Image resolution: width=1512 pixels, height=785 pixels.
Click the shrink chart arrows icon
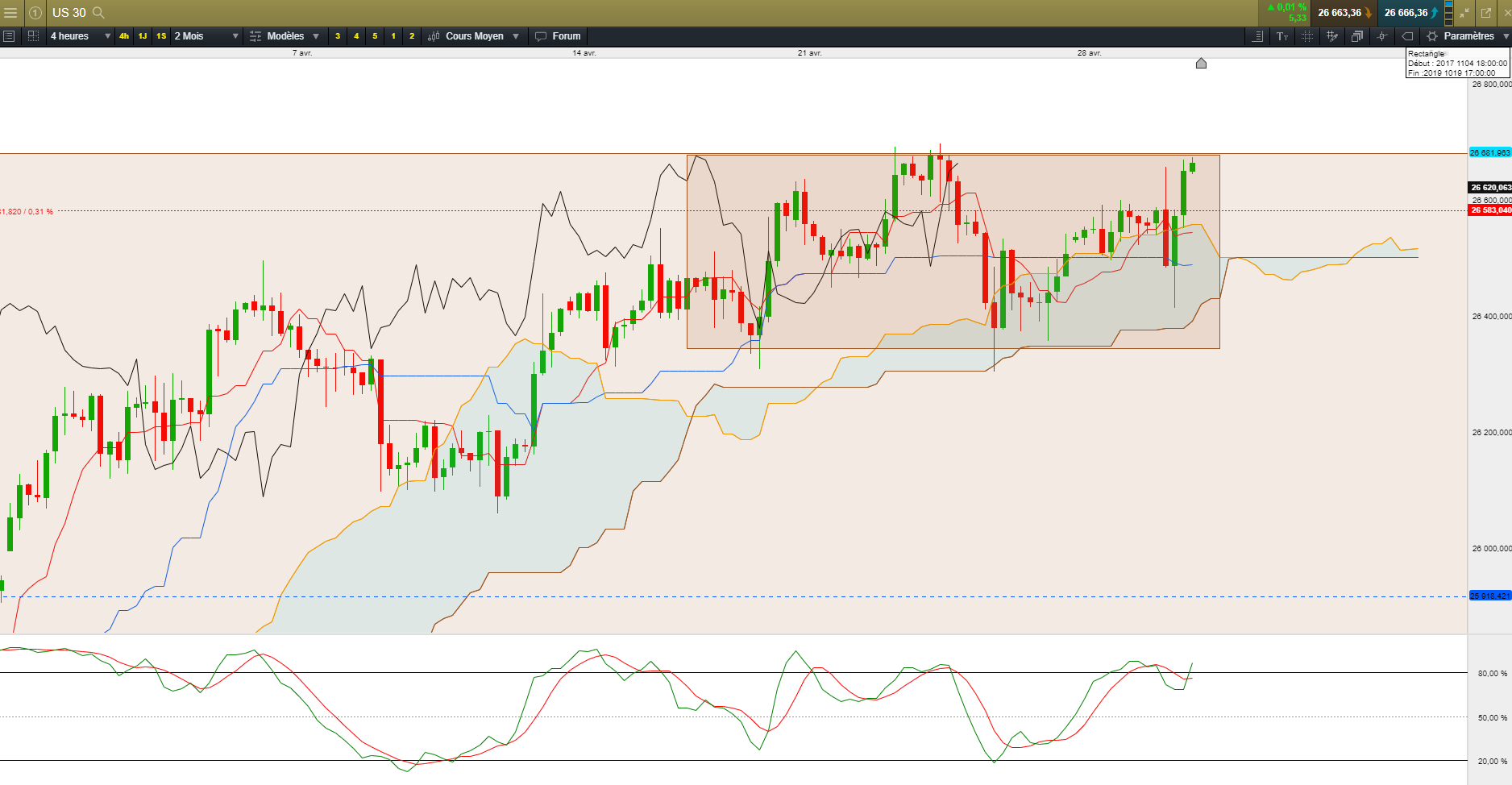coord(1464,13)
